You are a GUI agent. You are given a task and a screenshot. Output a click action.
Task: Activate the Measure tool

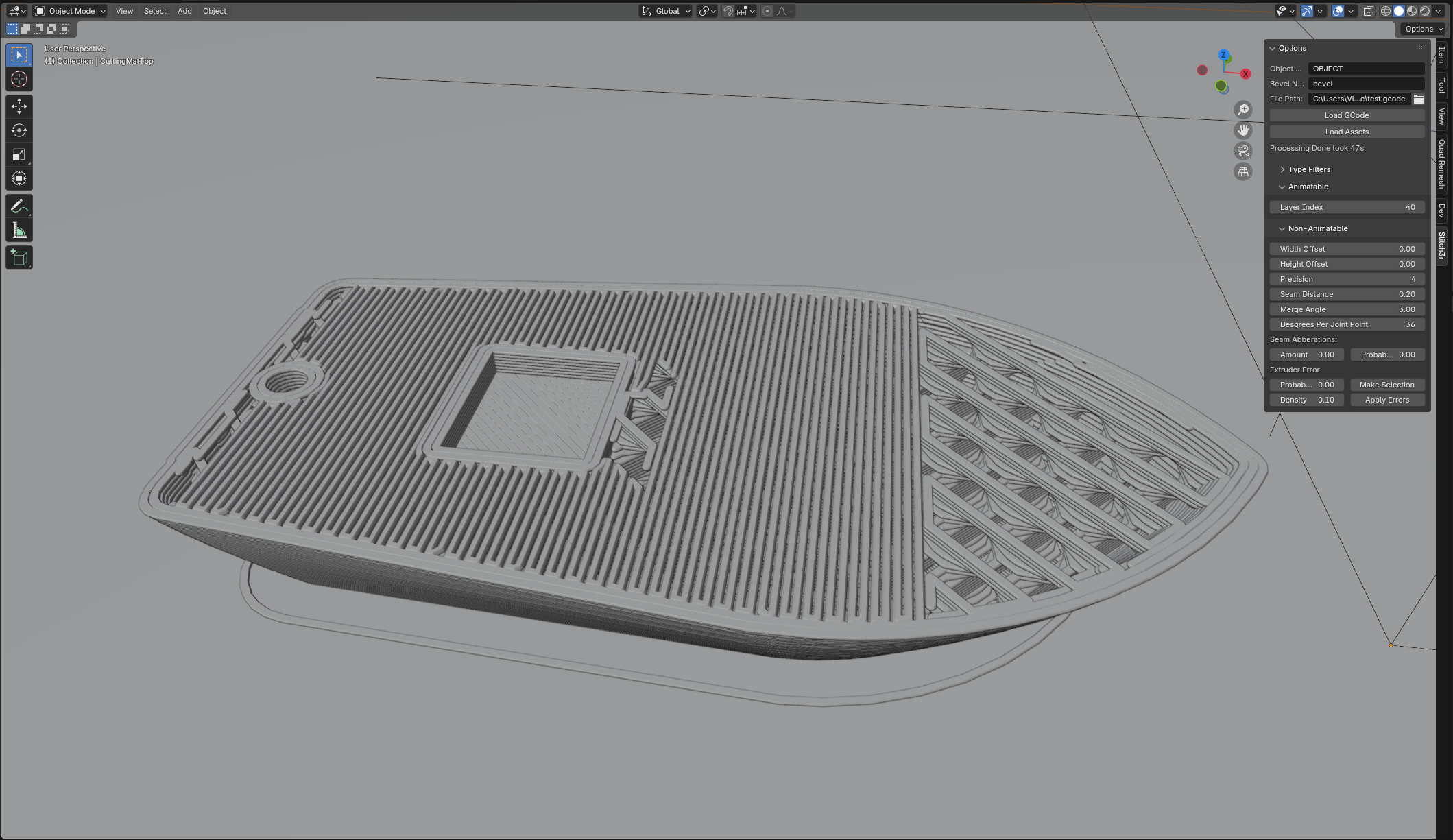(x=19, y=230)
